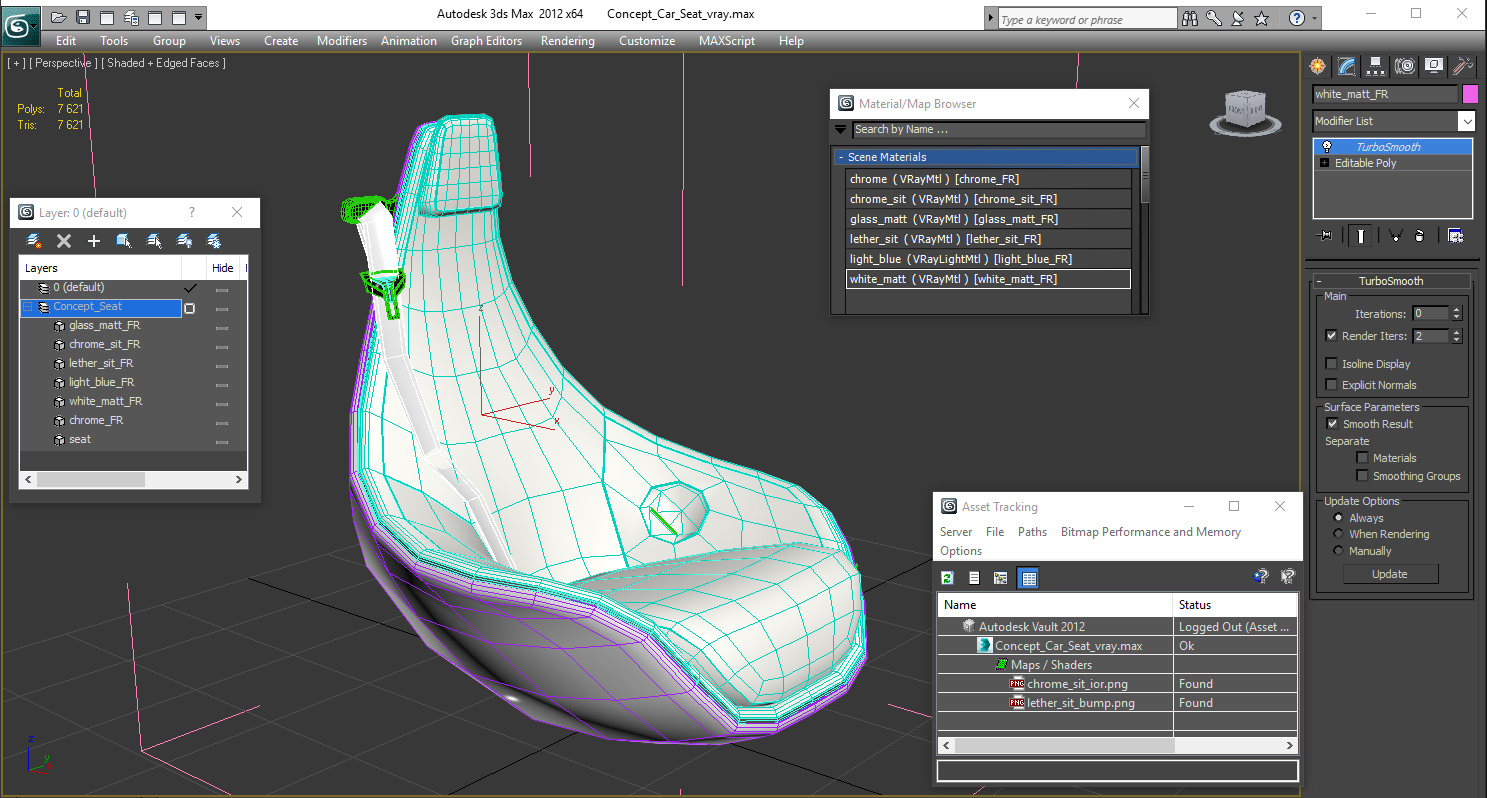Select TurboSmooth in the modifier stack
This screenshot has width=1487, height=798.
1392,147
